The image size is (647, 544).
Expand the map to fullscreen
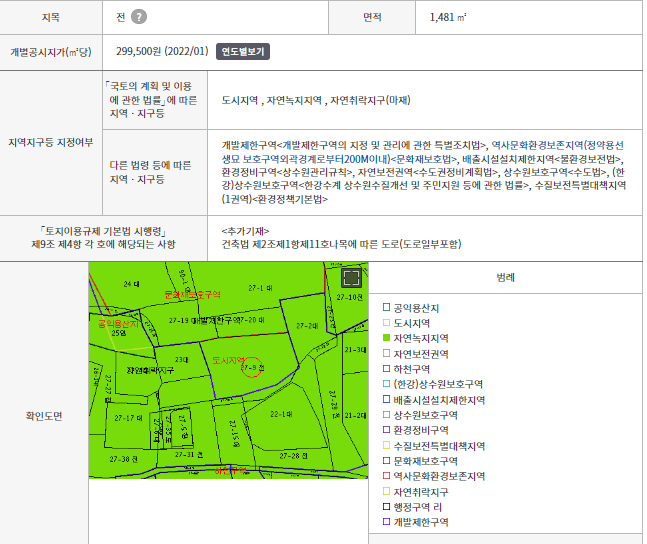(351, 278)
